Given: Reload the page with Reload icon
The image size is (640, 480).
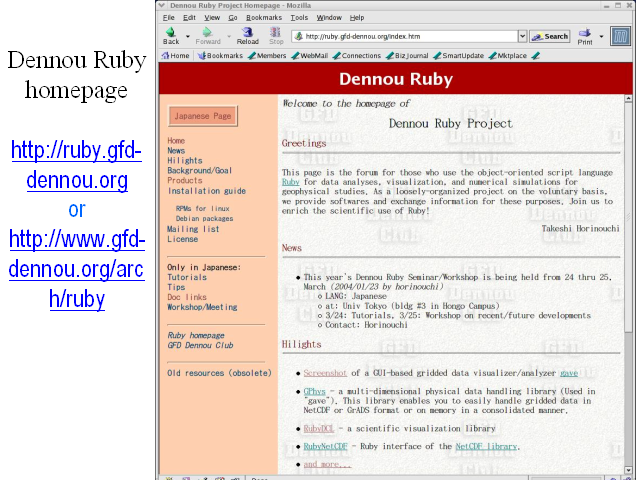Looking at the screenshot, I should pos(247,32).
